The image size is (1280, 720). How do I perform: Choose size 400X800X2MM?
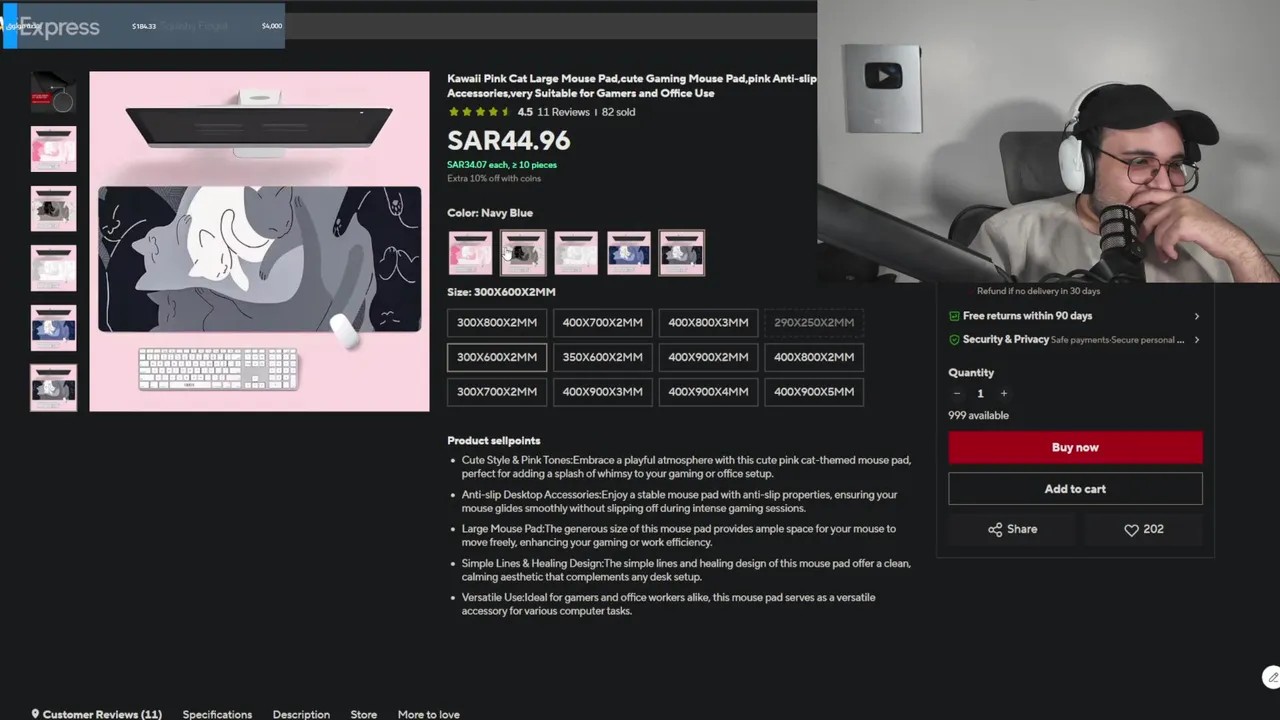(x=814, y=357)
